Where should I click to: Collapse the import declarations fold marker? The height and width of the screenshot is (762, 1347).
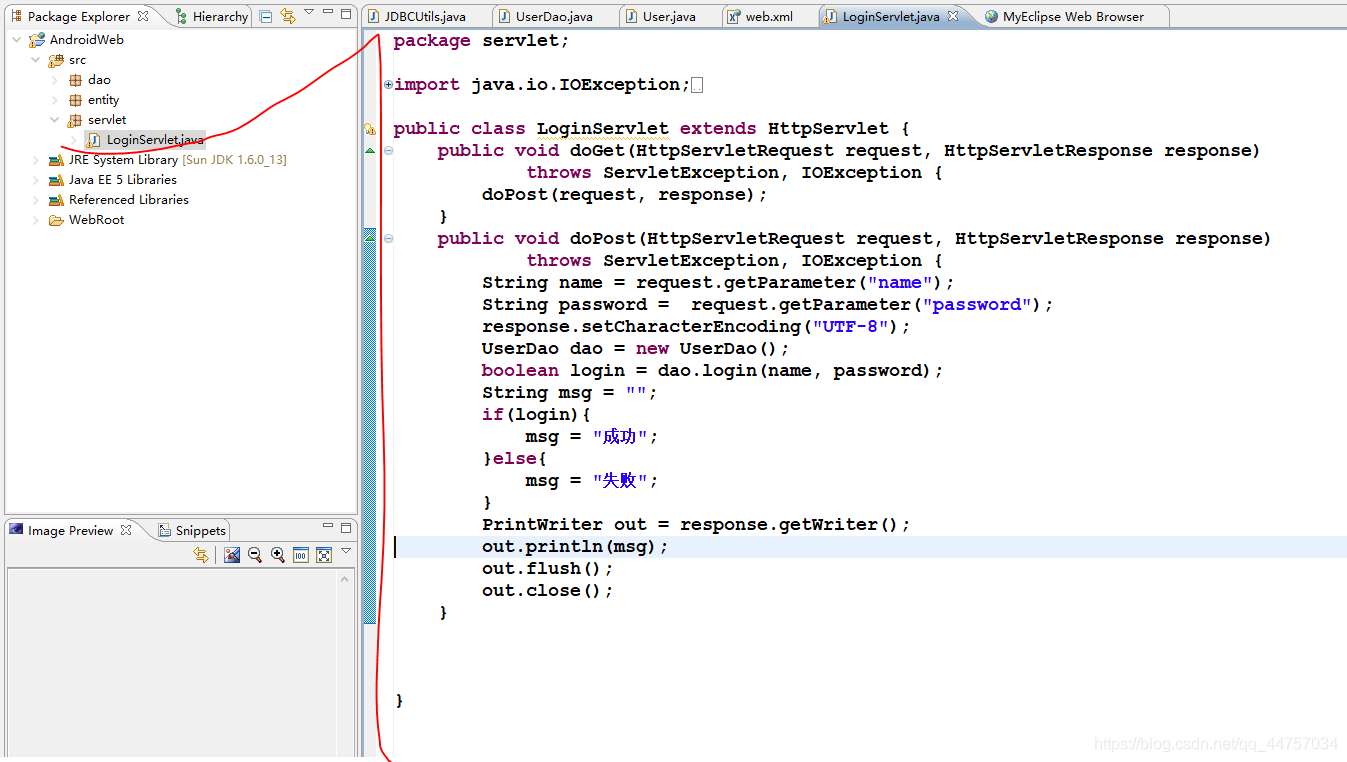(388, 84)
